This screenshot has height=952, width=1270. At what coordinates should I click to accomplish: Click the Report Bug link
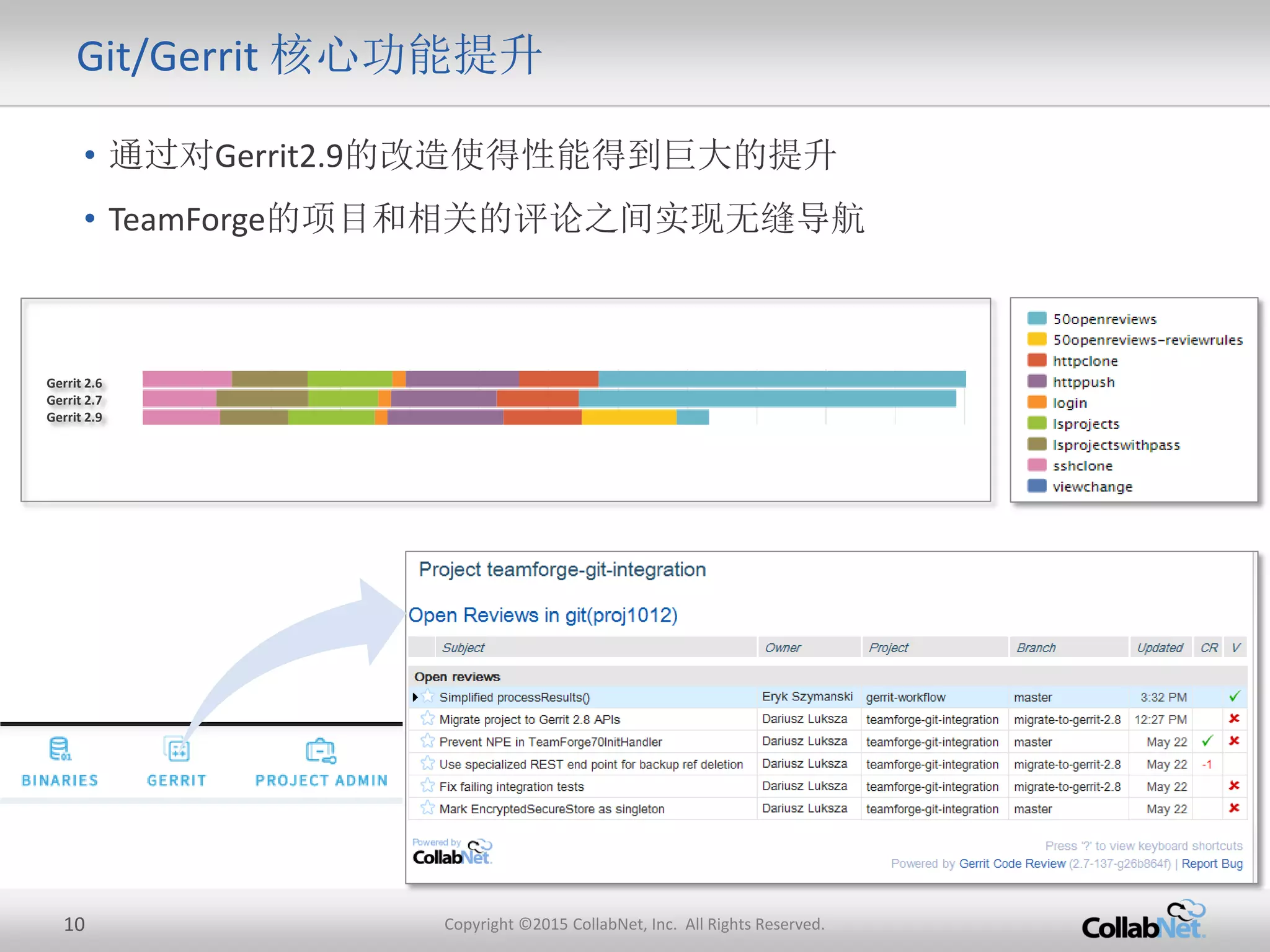pyautogui.click(x=1212, y=864)
